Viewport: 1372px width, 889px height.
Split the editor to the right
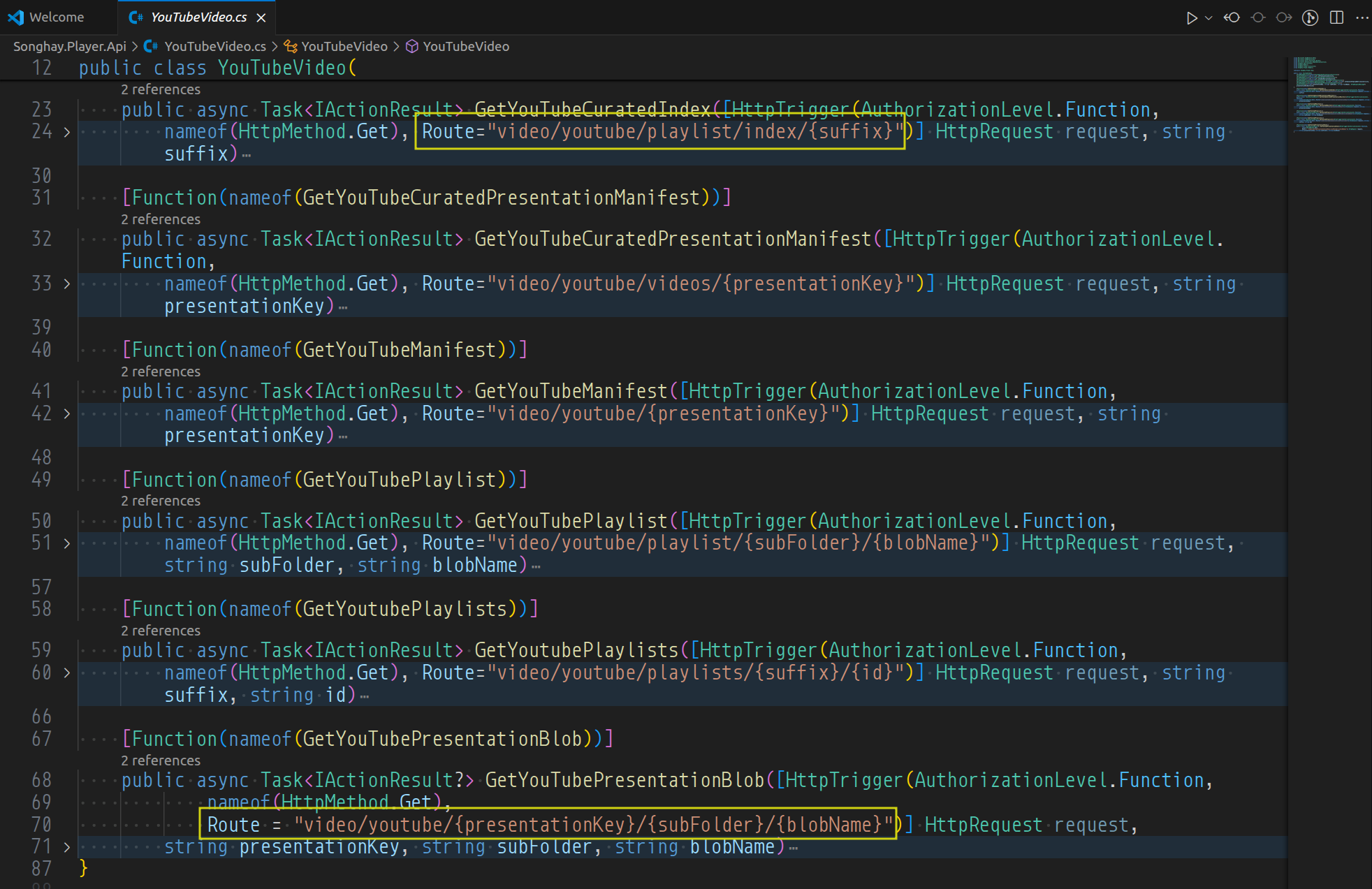pyautogui.click(x=1337, y=17)
